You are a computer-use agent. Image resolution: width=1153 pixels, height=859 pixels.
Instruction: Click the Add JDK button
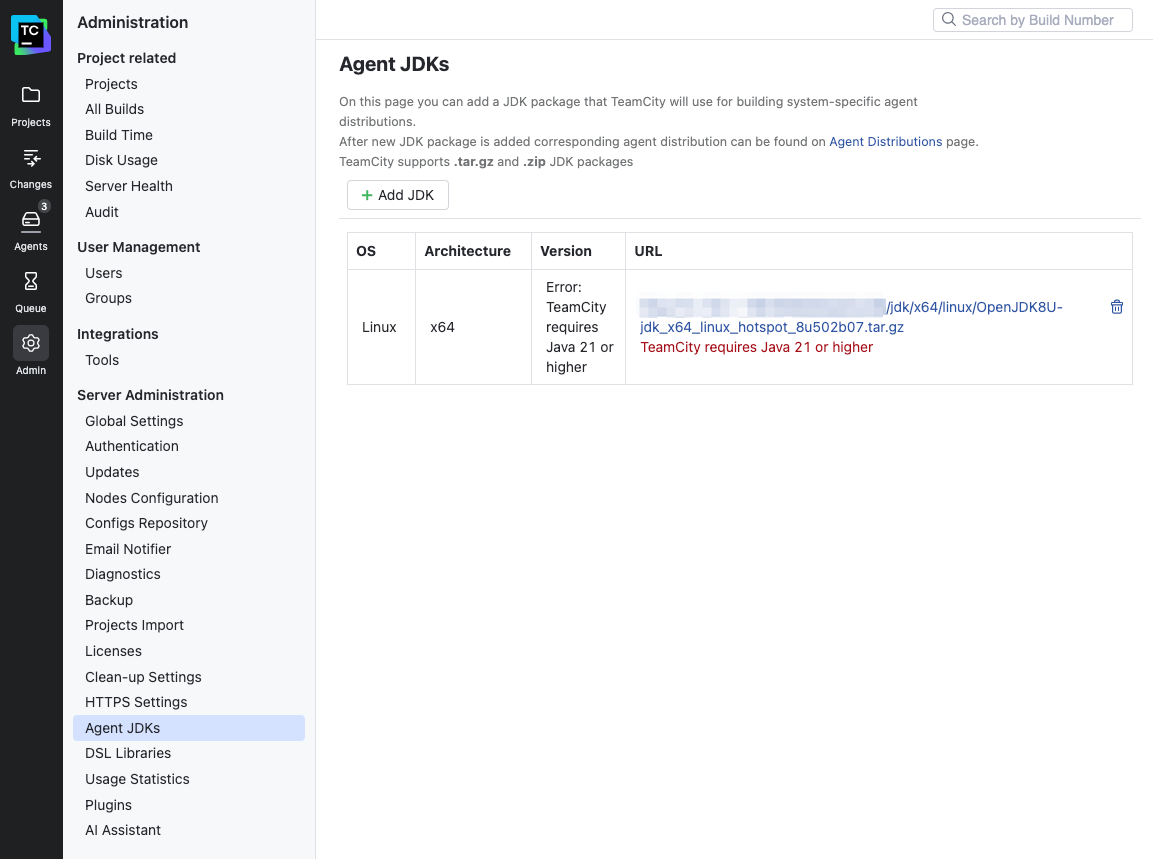398,195
